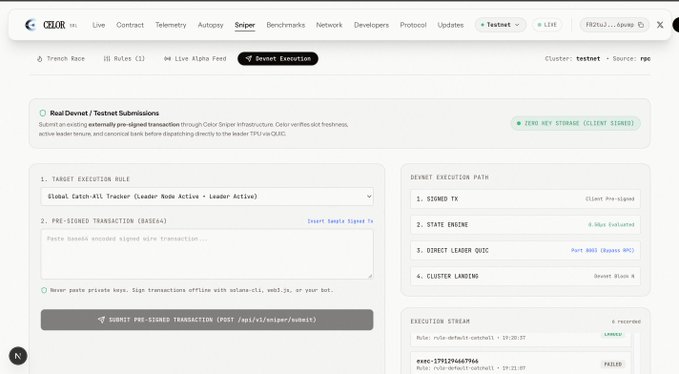Click the Celor logo icon

tap(30, 25)
